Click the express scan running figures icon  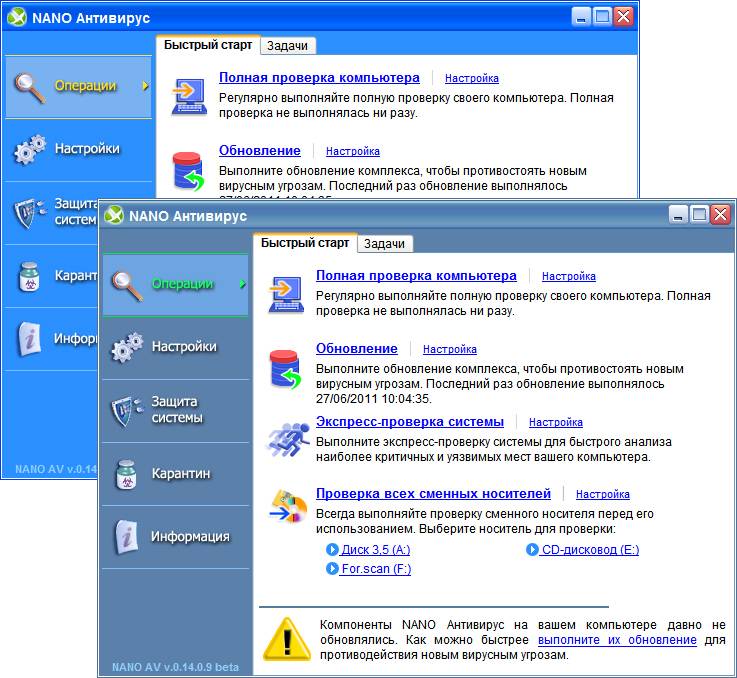coord(288,439)
